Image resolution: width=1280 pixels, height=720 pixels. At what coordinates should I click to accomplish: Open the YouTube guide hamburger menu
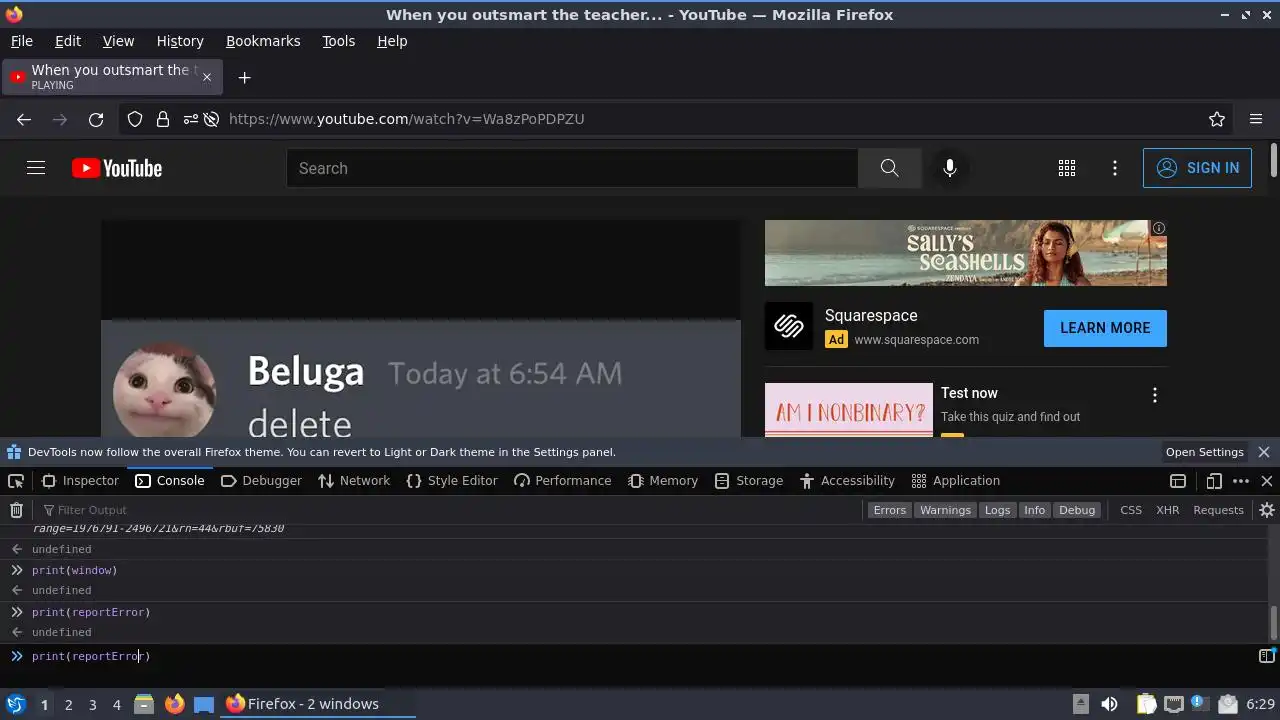coord(36,168)
